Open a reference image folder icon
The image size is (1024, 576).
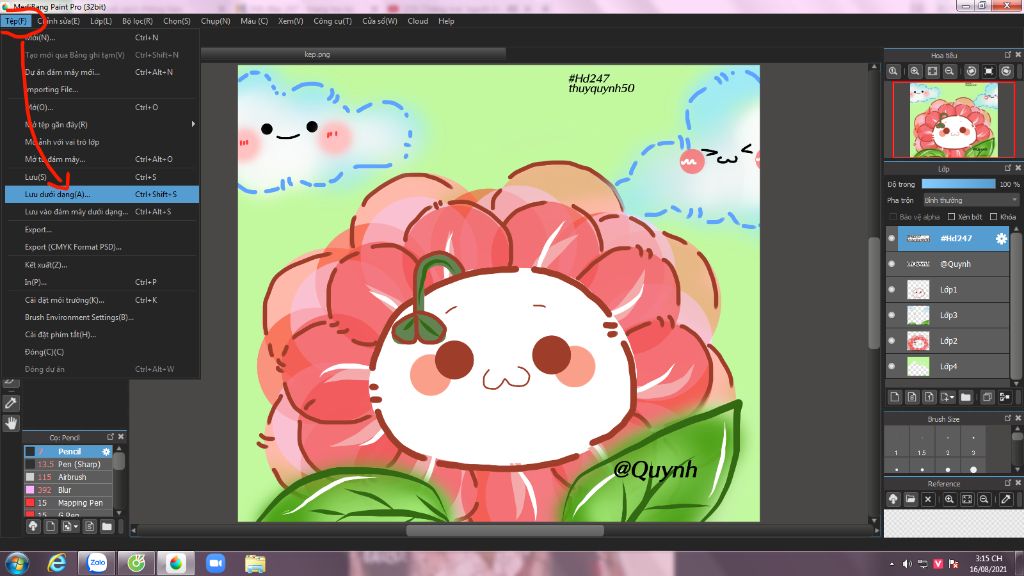pos(910,500)
